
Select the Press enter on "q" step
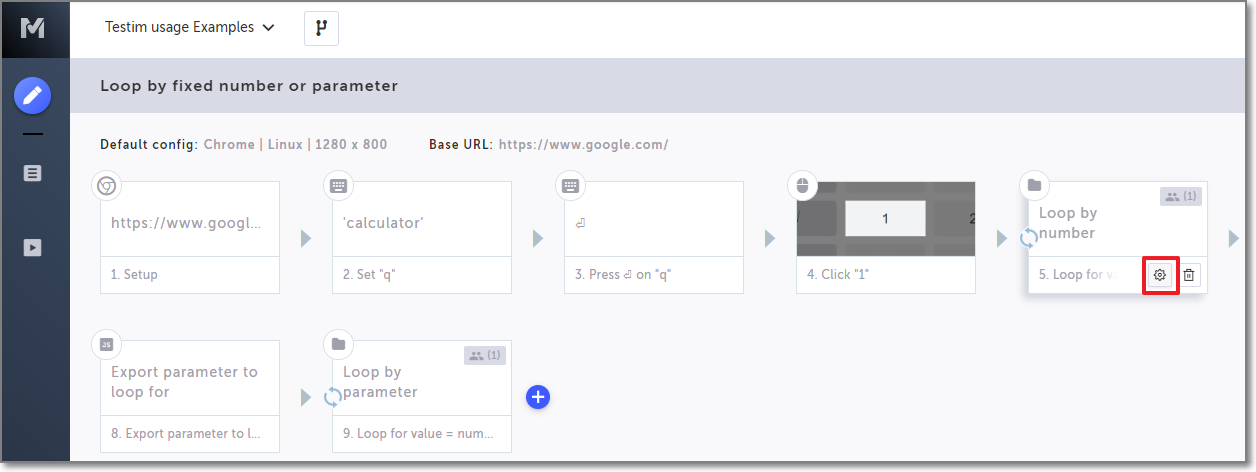(x=653, y=237)
